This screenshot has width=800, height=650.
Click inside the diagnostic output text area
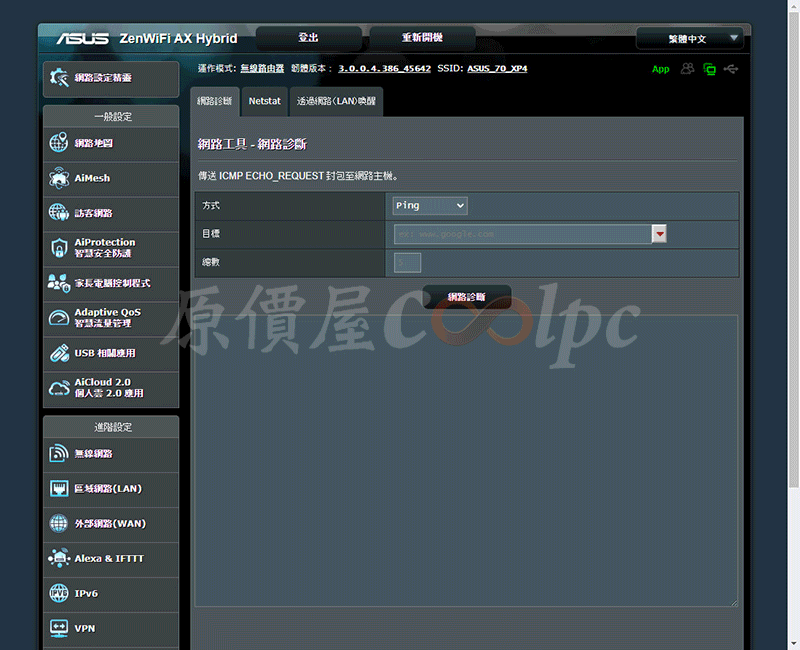pos(466,461)
